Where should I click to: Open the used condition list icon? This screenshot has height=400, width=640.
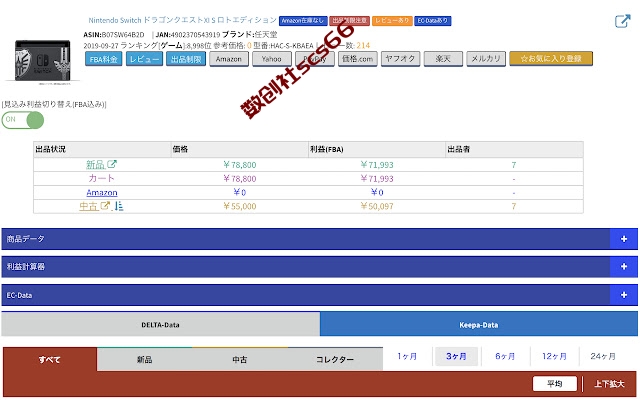118,206
